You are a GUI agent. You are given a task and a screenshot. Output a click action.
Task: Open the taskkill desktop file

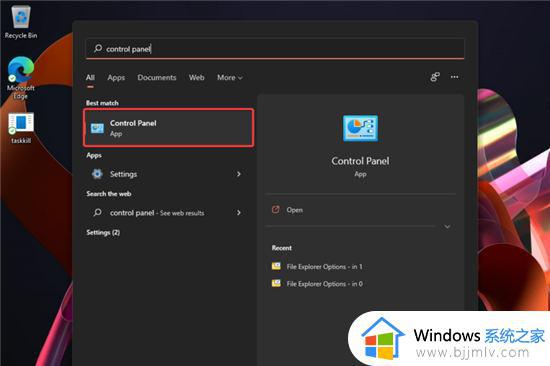[21, 128]
